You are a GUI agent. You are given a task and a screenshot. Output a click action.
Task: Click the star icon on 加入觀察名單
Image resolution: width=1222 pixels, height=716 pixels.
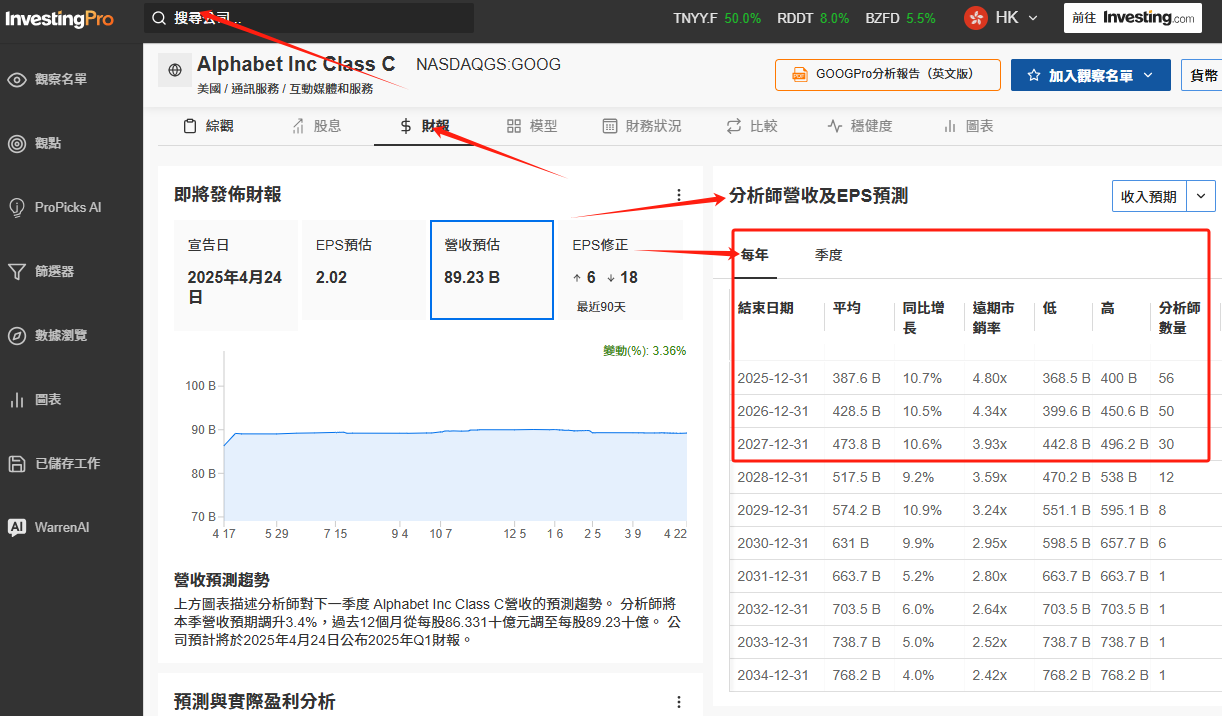[x=1034, y=75]
